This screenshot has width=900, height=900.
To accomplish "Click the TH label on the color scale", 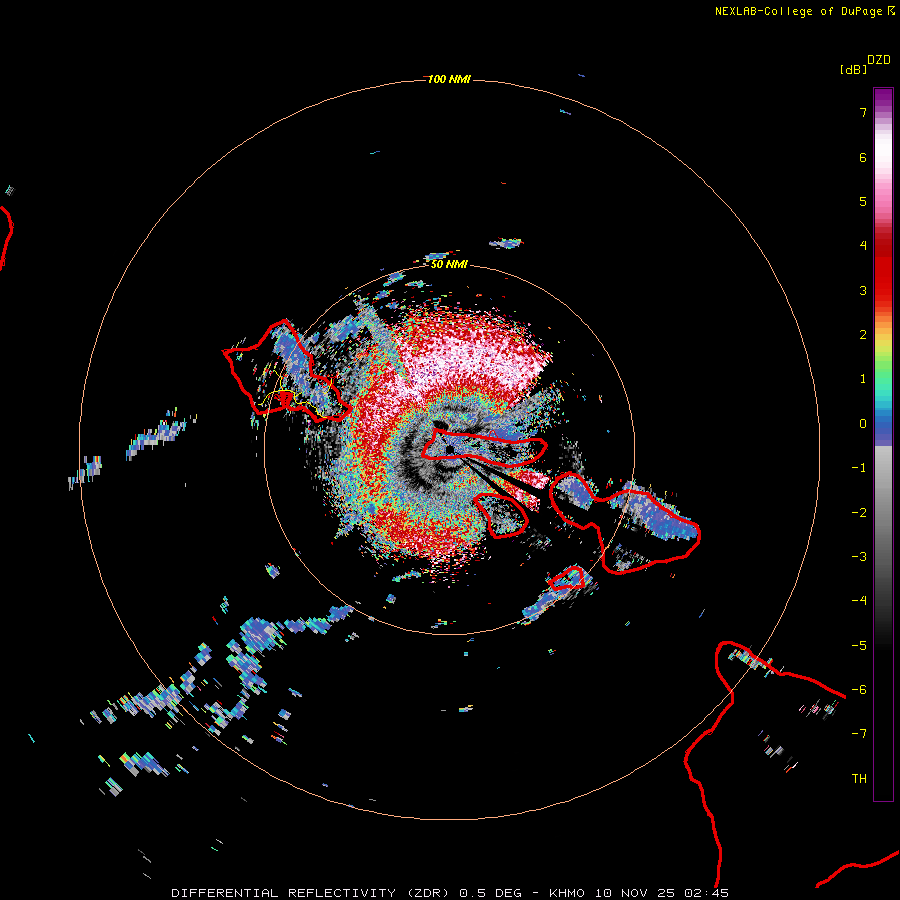I will coord(859,779).
